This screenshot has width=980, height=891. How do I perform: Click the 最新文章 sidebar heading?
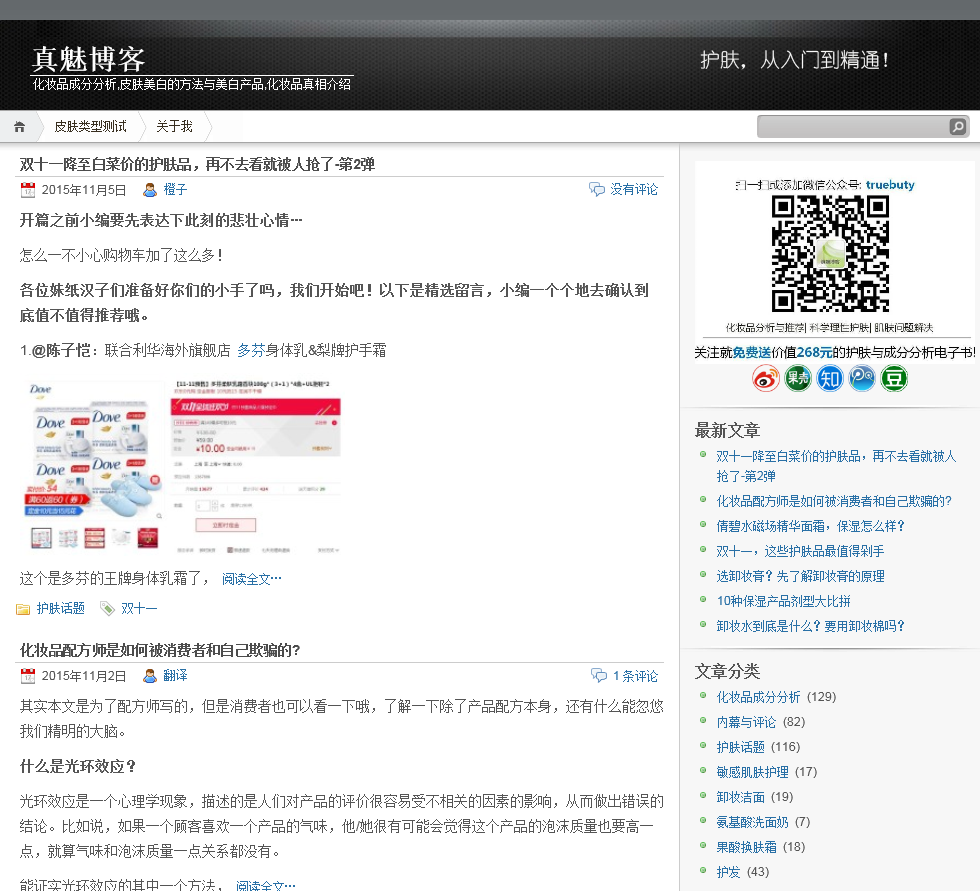pyautogui.click(x=727, y=431)
